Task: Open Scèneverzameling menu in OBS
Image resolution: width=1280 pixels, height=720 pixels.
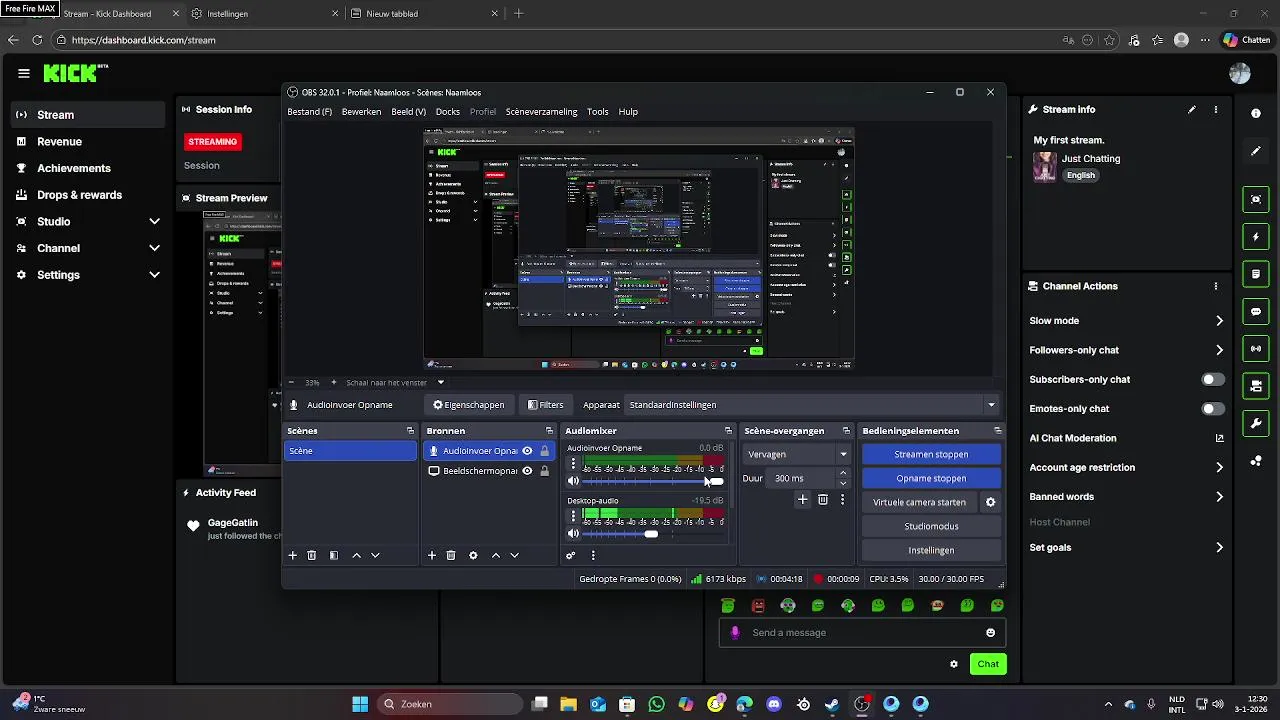Action: [541, 112]
